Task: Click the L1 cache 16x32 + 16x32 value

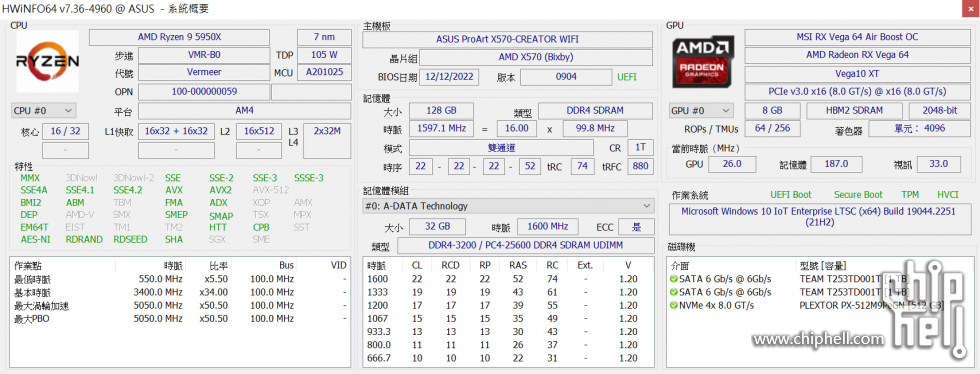Action: 176,131
